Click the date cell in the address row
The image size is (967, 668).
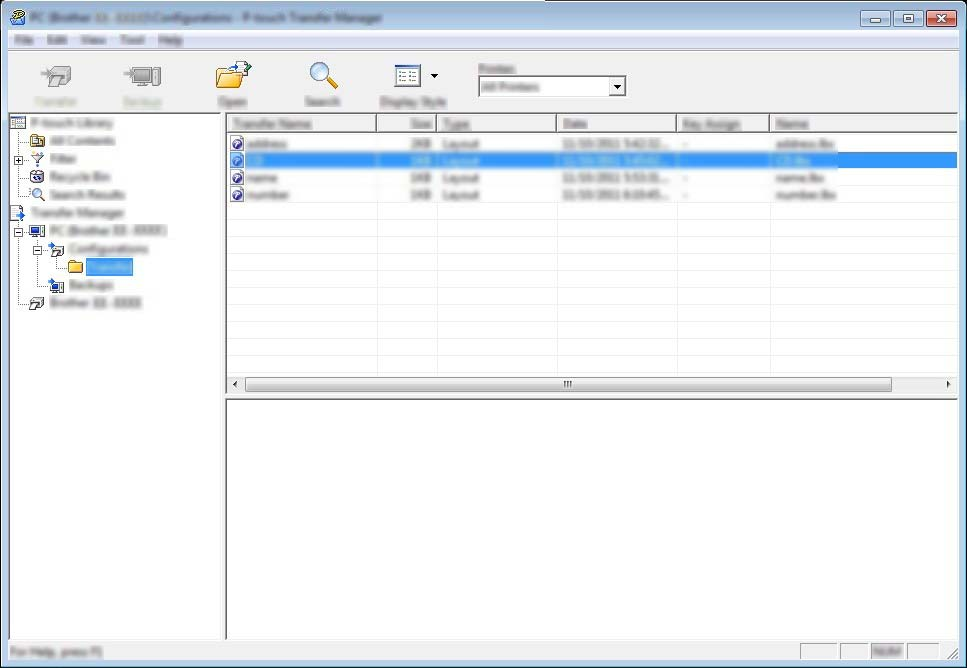pyautogui.click(x=615, y=144)
